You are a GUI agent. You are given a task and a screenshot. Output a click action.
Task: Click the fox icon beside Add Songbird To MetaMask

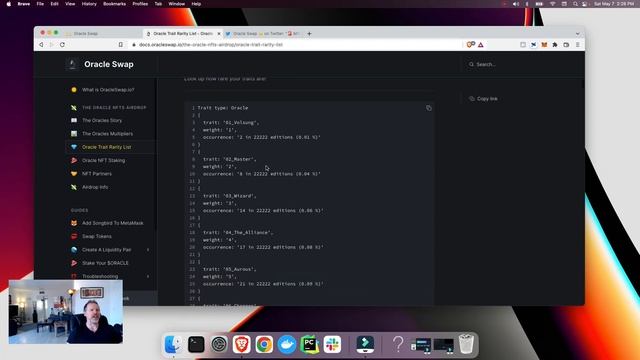point(74,223)
